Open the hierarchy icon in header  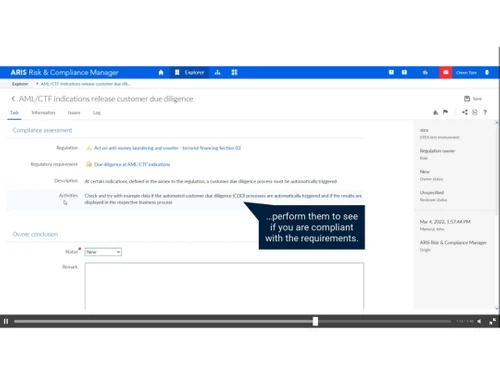click(217, 72)
